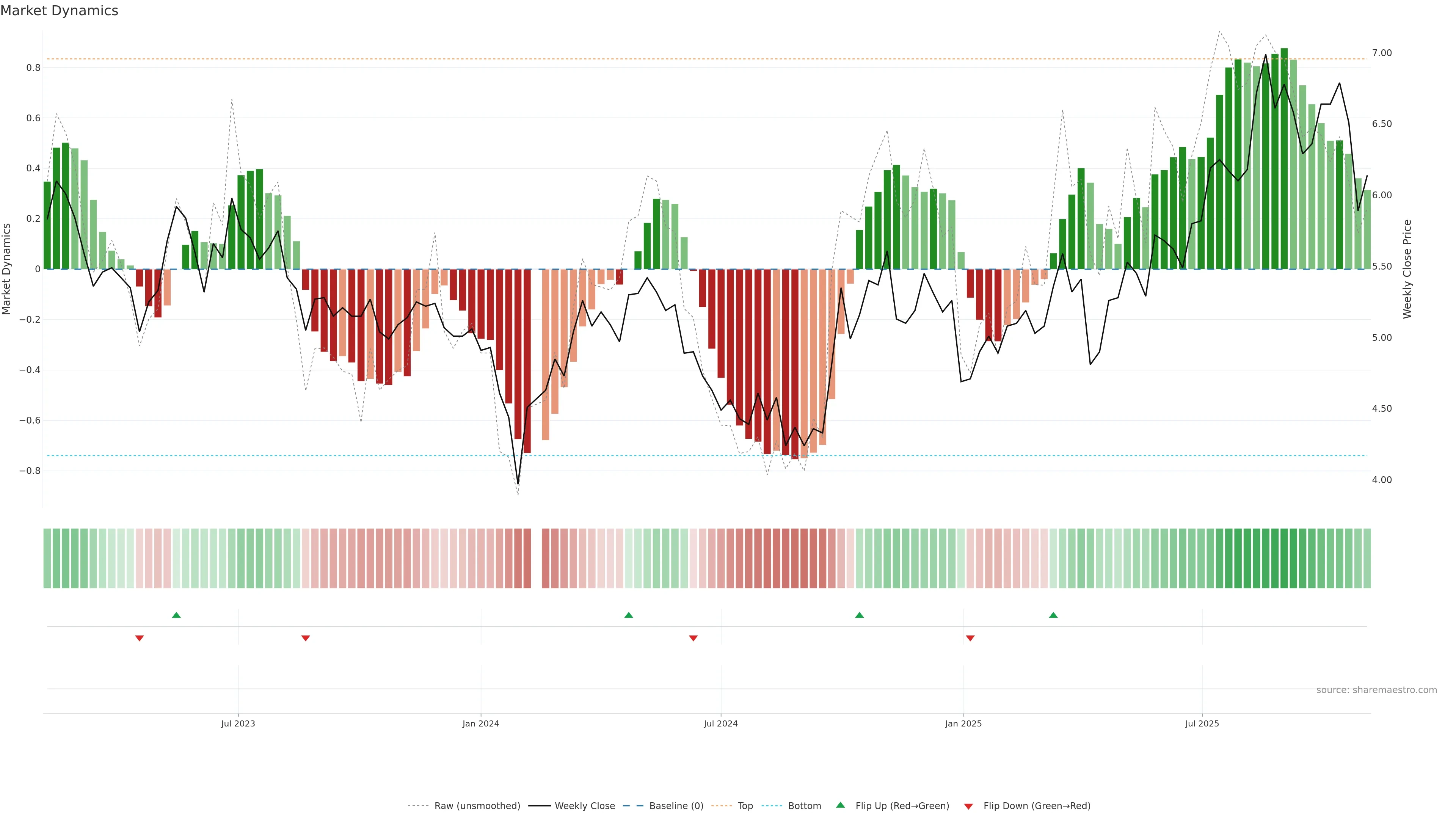Click the Weekly Close Price right axis title
1456x819 pixels.
1407,269
